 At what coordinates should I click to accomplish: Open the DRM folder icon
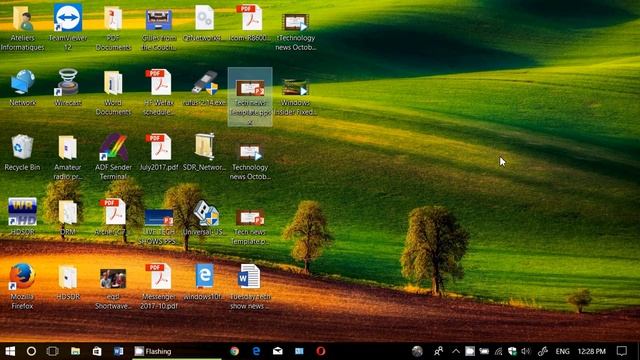tap(68, 217)
